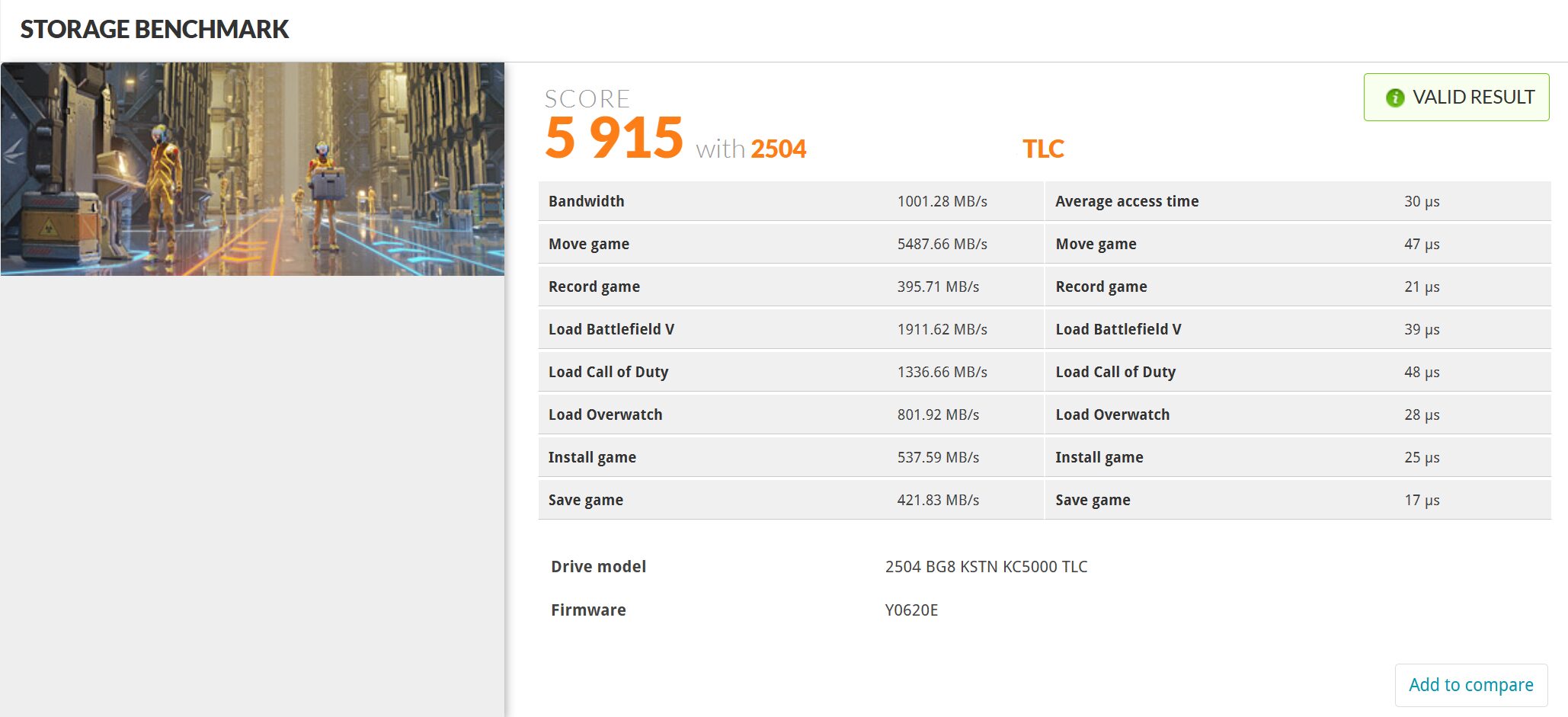Click the STORAGE BENCHMARK heading
Screen dimensions: 1568x717
point(155,29)
